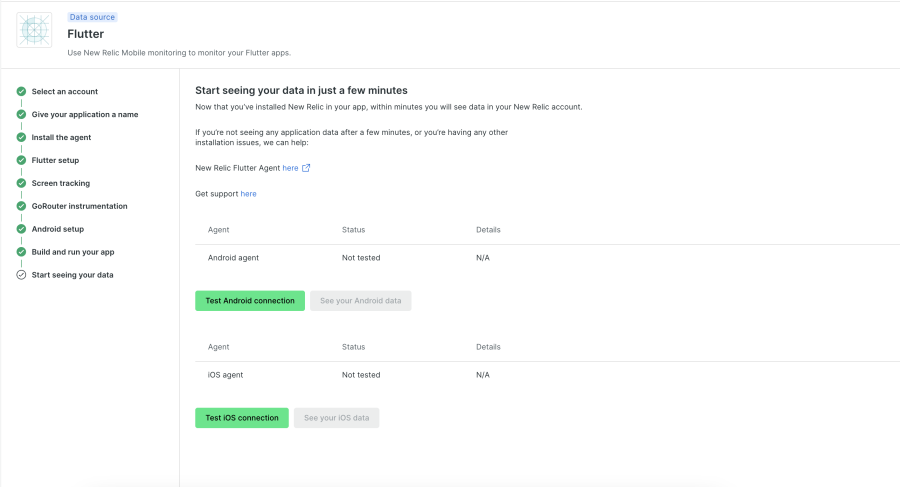Go to GoRouter instrumentation step
900x487 pixels.
coord(79,206)
